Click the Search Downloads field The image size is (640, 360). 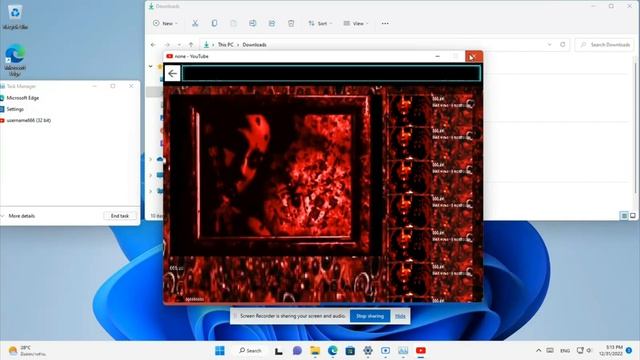pyautogui.click(x=604, y=44)
